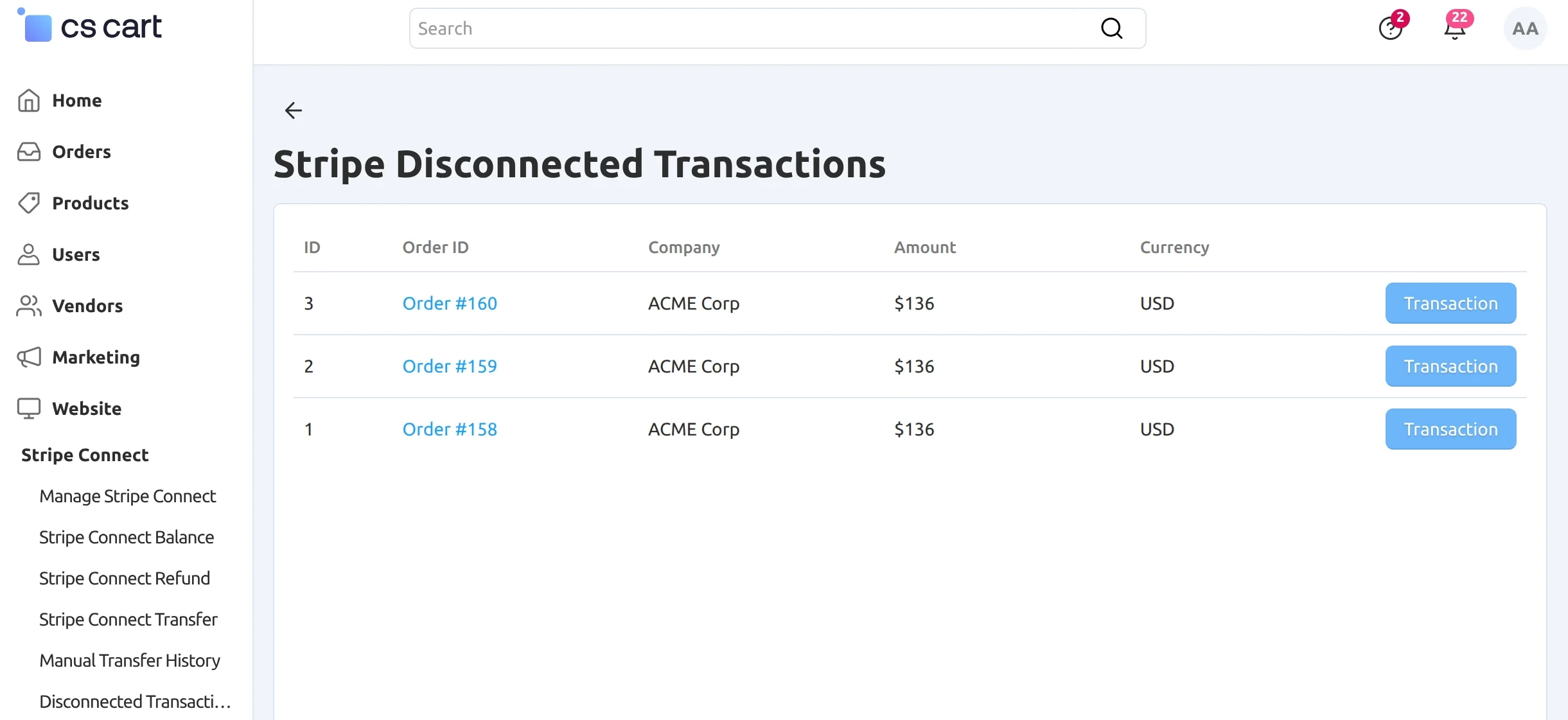The image size is (1568, 720).
Task: Click the Orders inbox icon
Action: point(28,152)
